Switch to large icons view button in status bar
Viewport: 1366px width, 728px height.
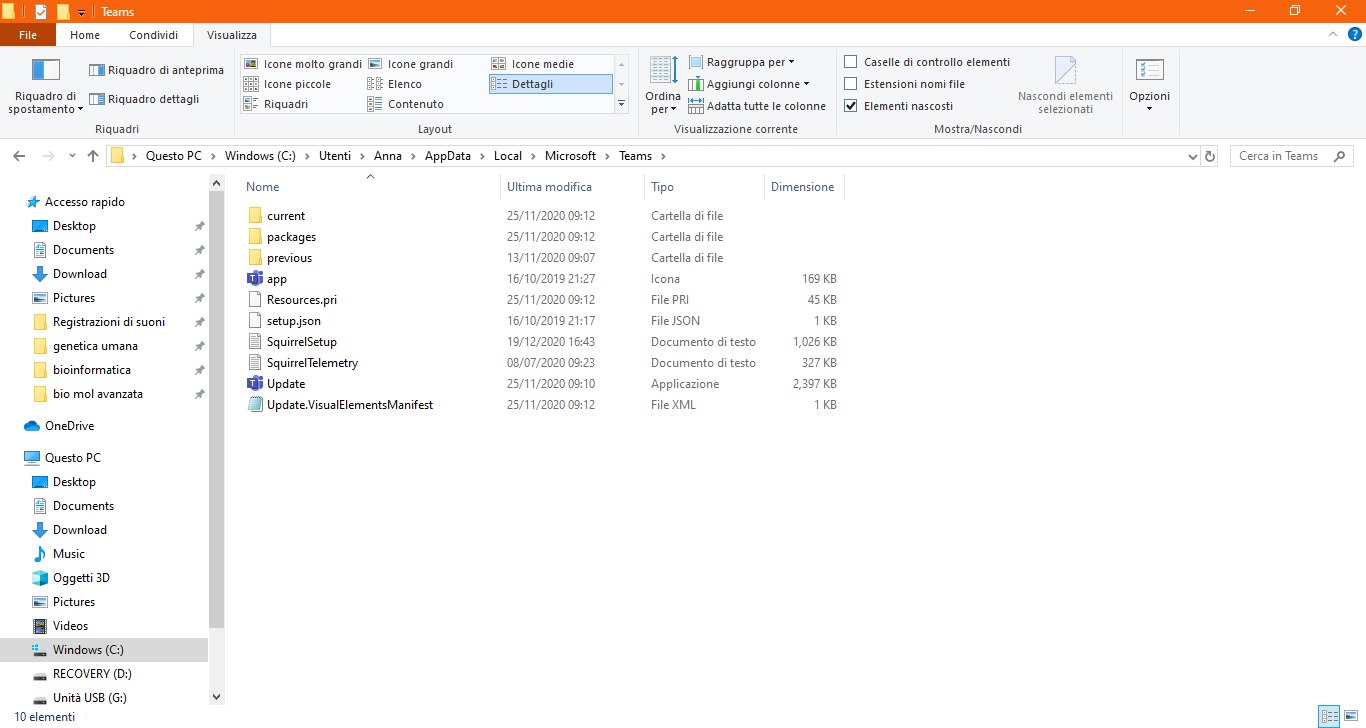[1350, 717]
